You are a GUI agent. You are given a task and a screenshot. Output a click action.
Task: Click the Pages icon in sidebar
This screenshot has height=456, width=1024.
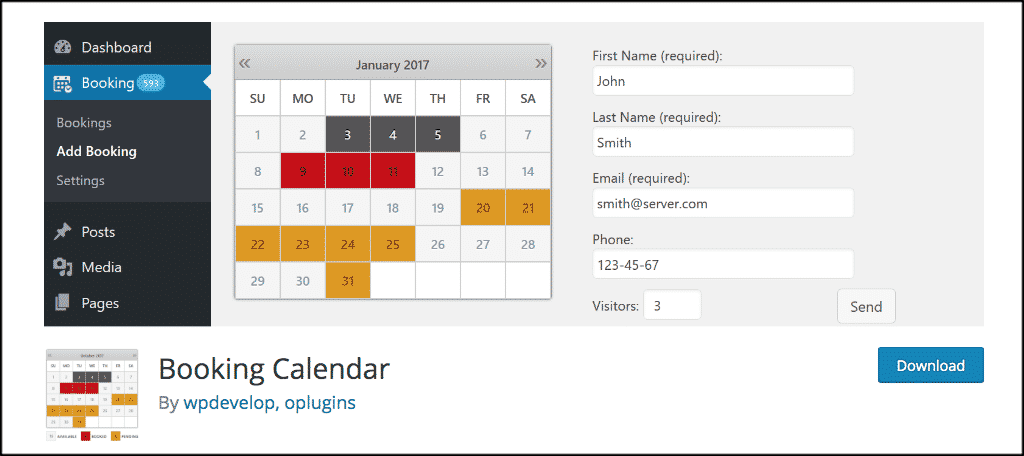click(63, 303)
